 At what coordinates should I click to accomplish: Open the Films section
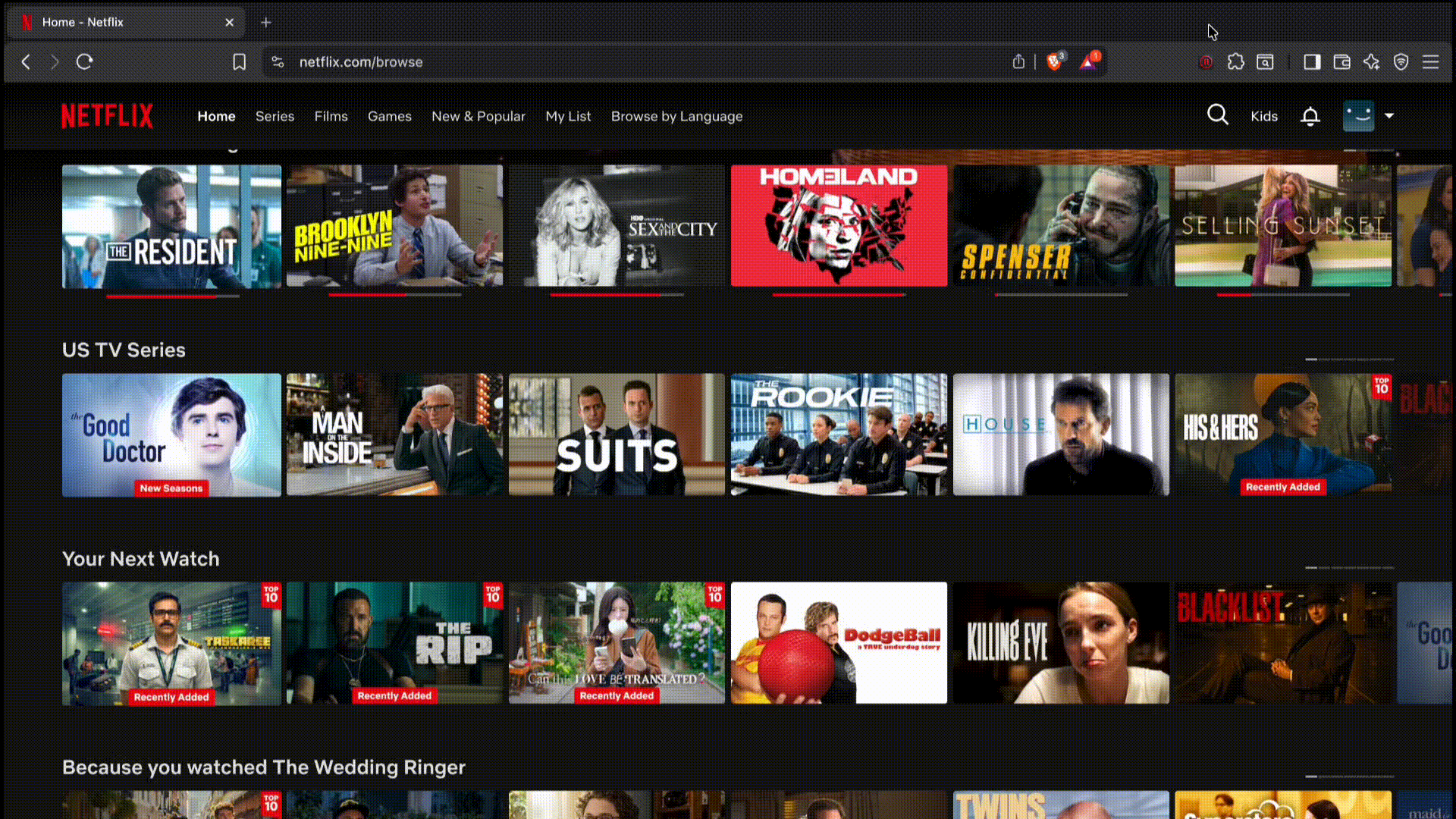pos(331,116)
